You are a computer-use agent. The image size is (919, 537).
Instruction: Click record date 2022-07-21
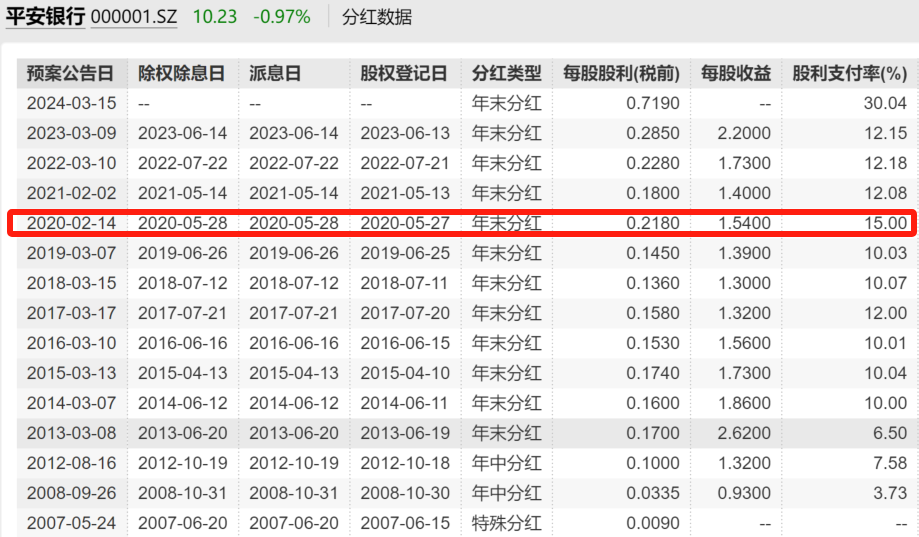[405, 163]
